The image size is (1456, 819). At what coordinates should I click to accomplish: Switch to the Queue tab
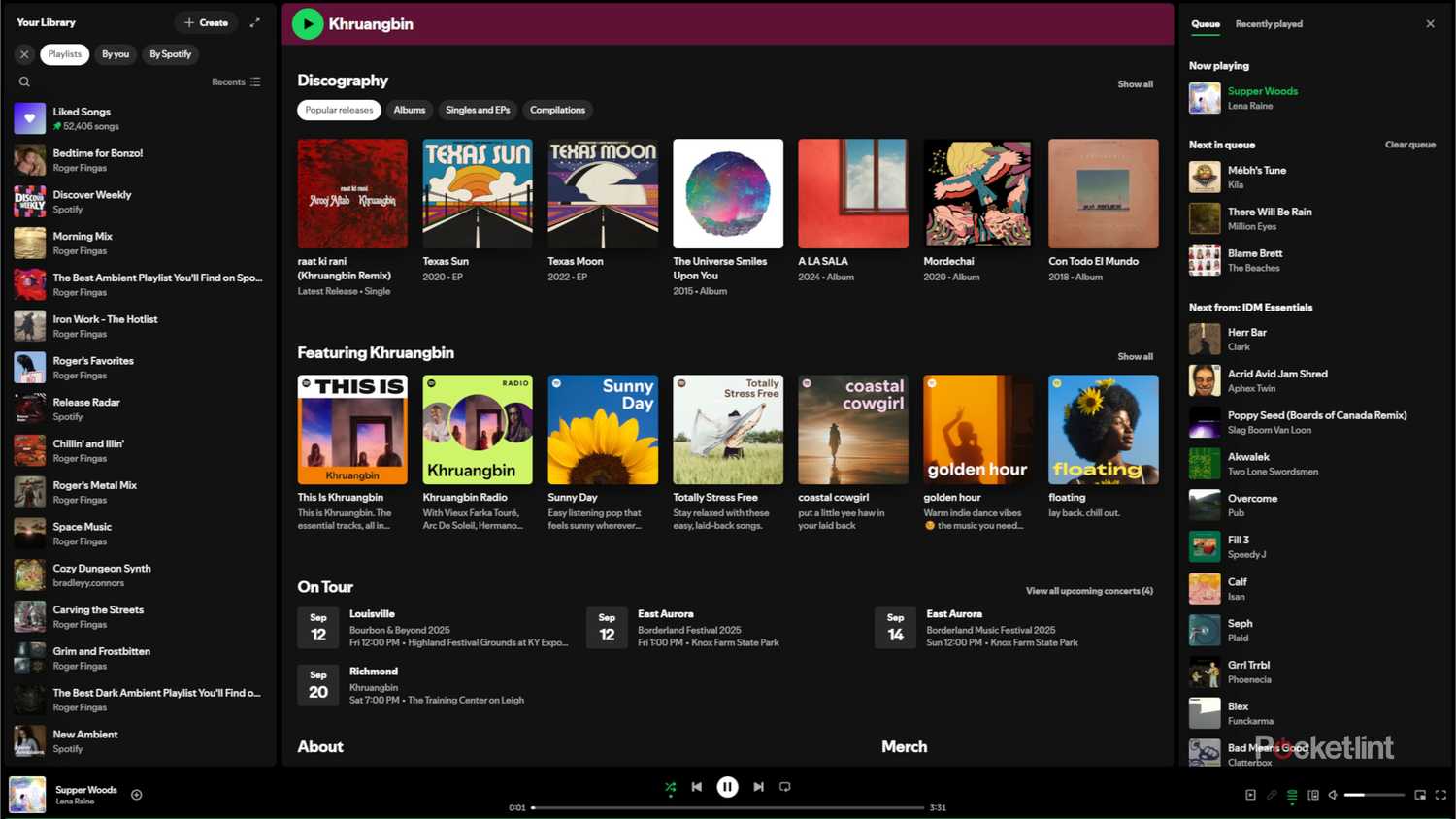click(1206, 24)
